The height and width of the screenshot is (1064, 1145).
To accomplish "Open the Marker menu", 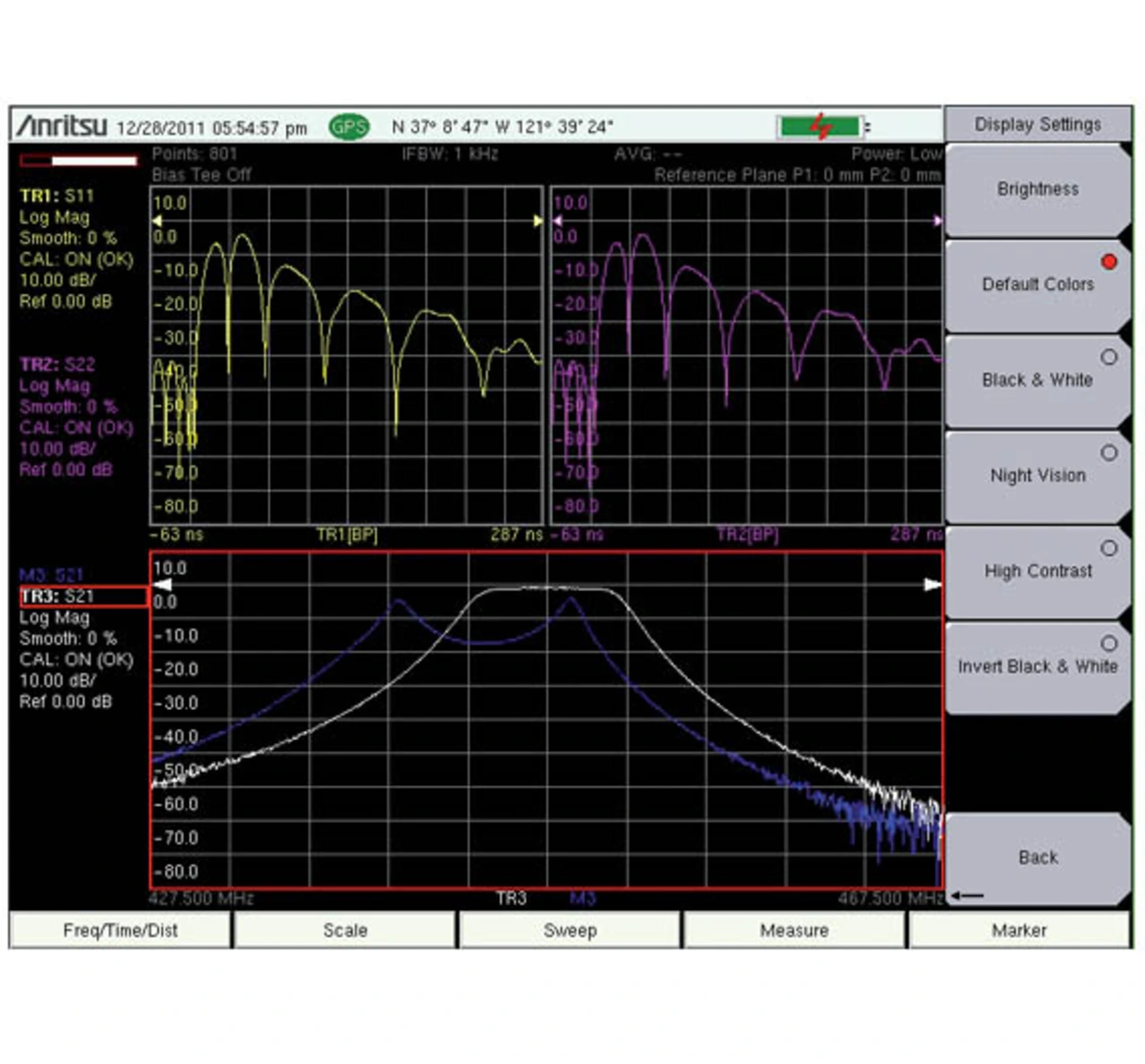I will 1019,930.
